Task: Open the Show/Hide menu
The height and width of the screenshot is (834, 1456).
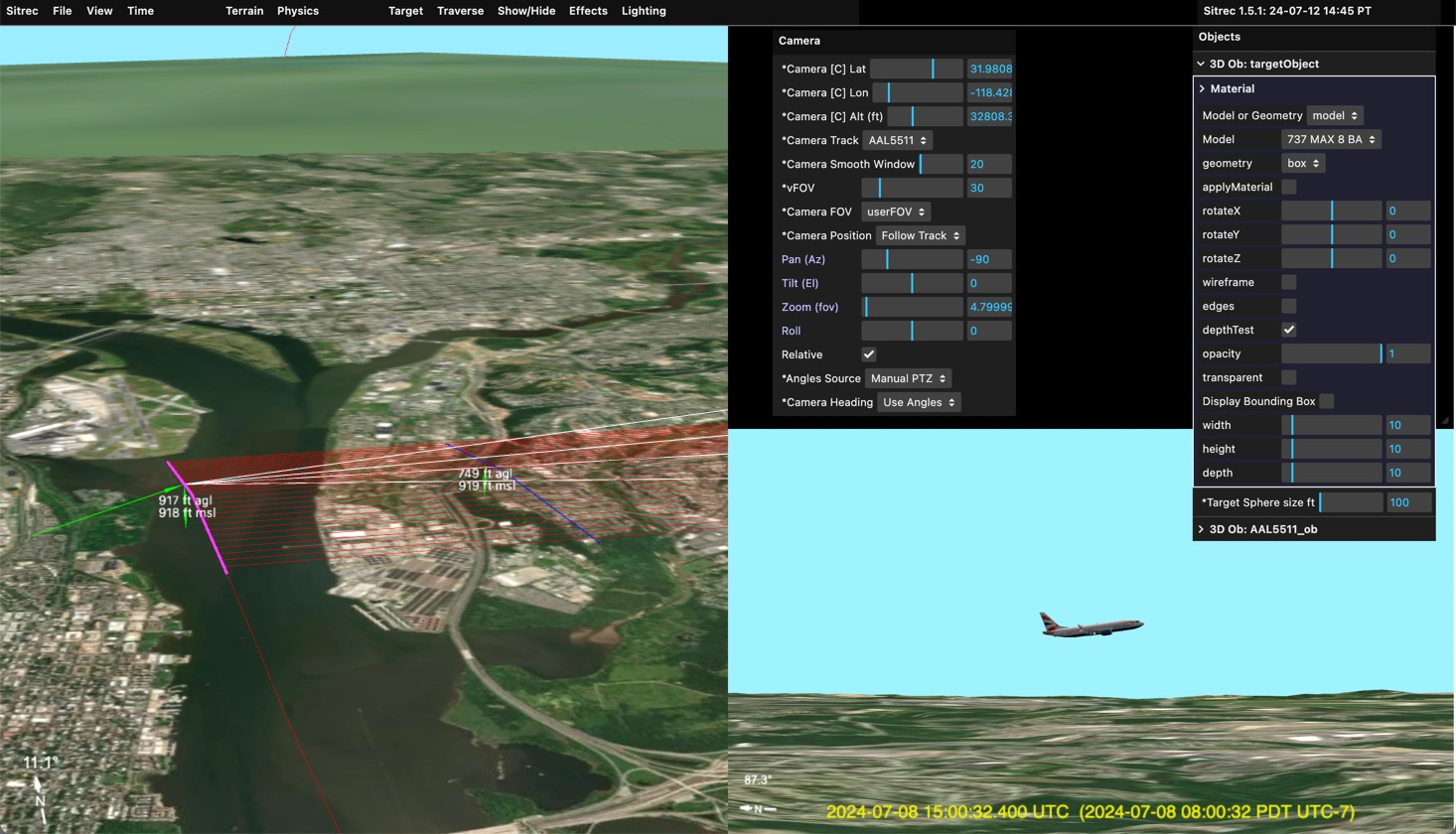Action: click(x=526, y=11)
